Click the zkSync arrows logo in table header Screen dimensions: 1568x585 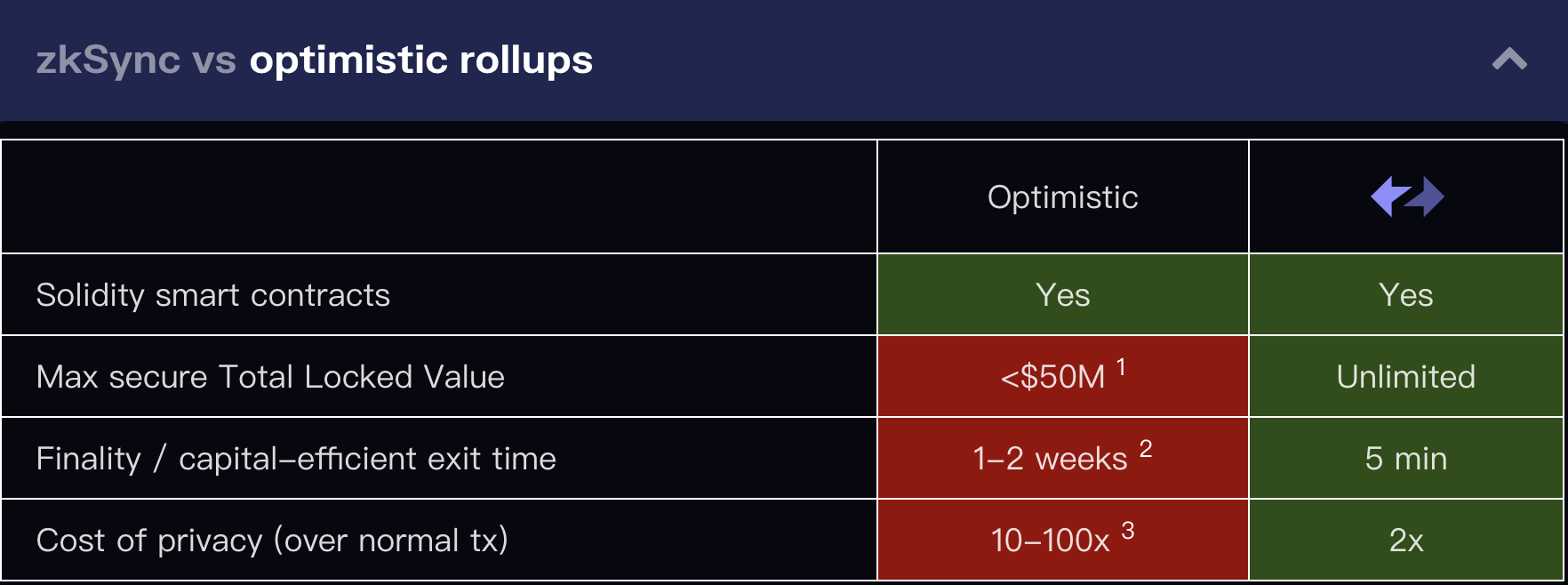coord(1406,196)
